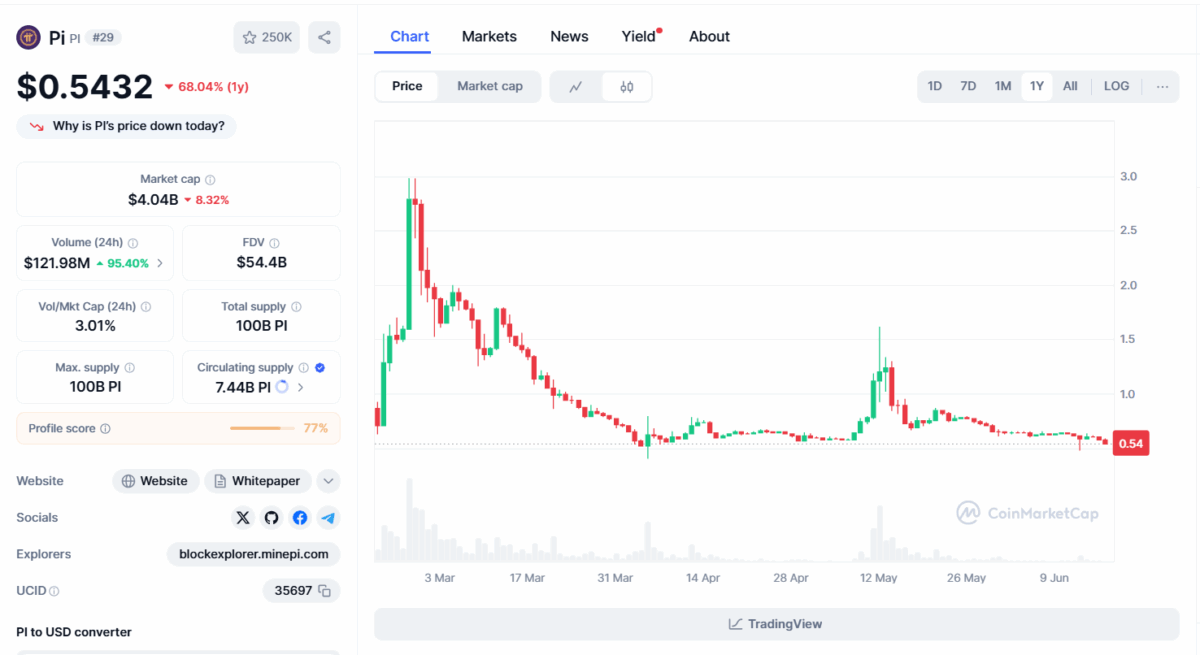1200x655 pixels.
Task: Toggle the chart to Market cap
Action: pyautogui.click(x=490, y=86)
